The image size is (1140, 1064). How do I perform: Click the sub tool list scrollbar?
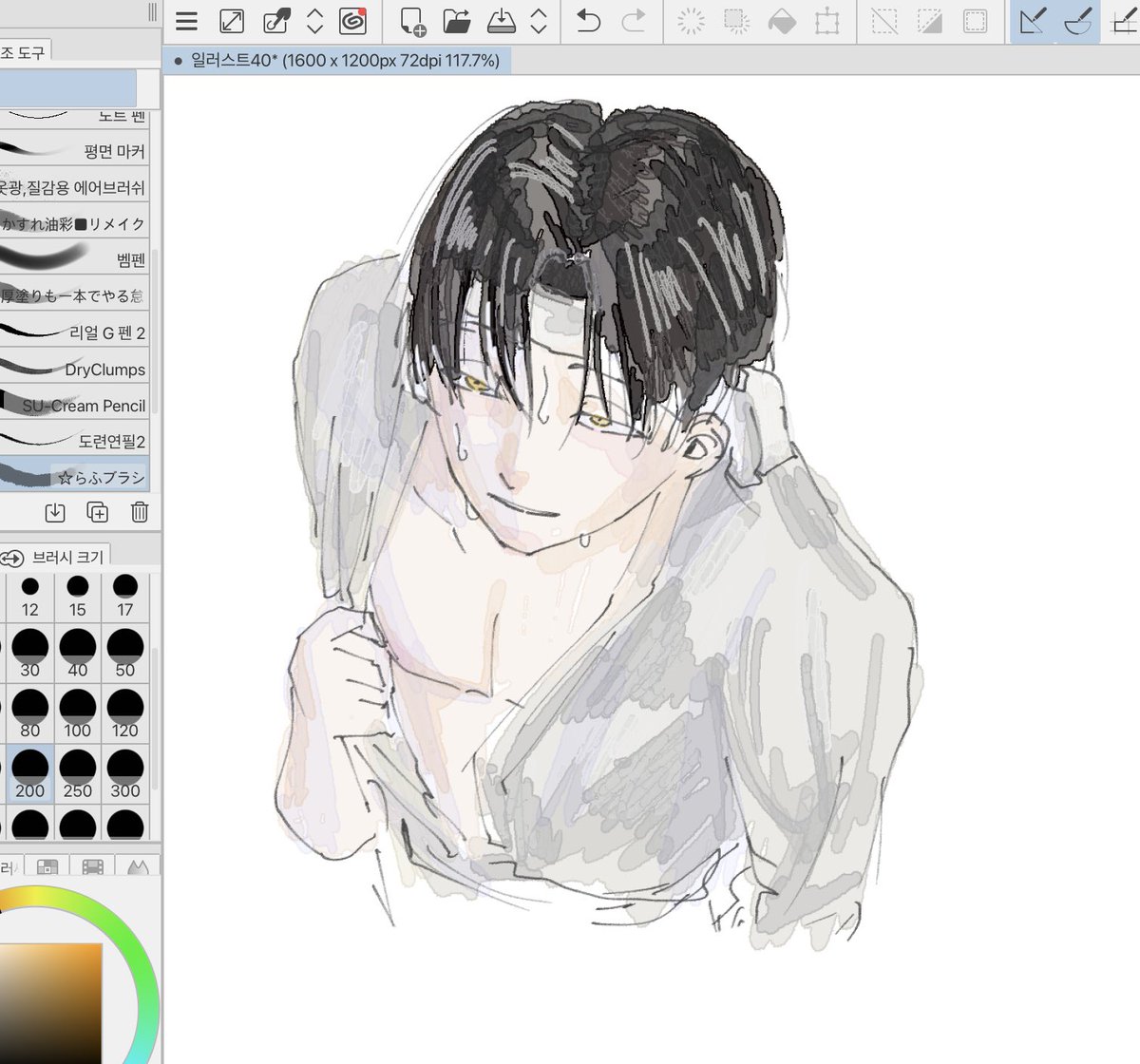coord(155,332)
